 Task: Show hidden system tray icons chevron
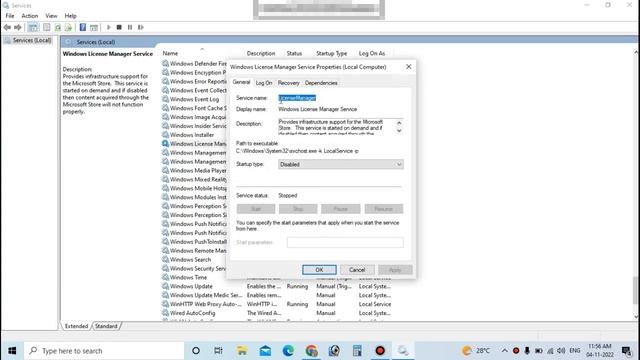click(504, 351)
